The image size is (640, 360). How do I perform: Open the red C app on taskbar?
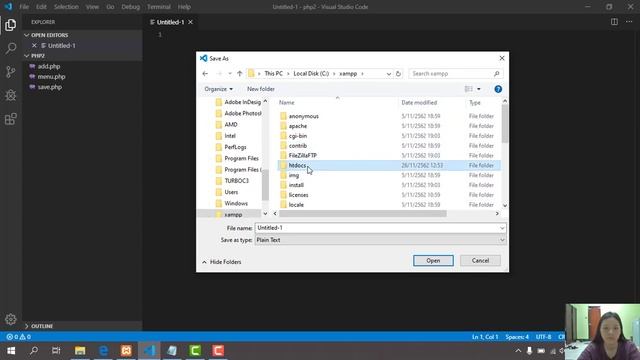[x=218, y=351]
